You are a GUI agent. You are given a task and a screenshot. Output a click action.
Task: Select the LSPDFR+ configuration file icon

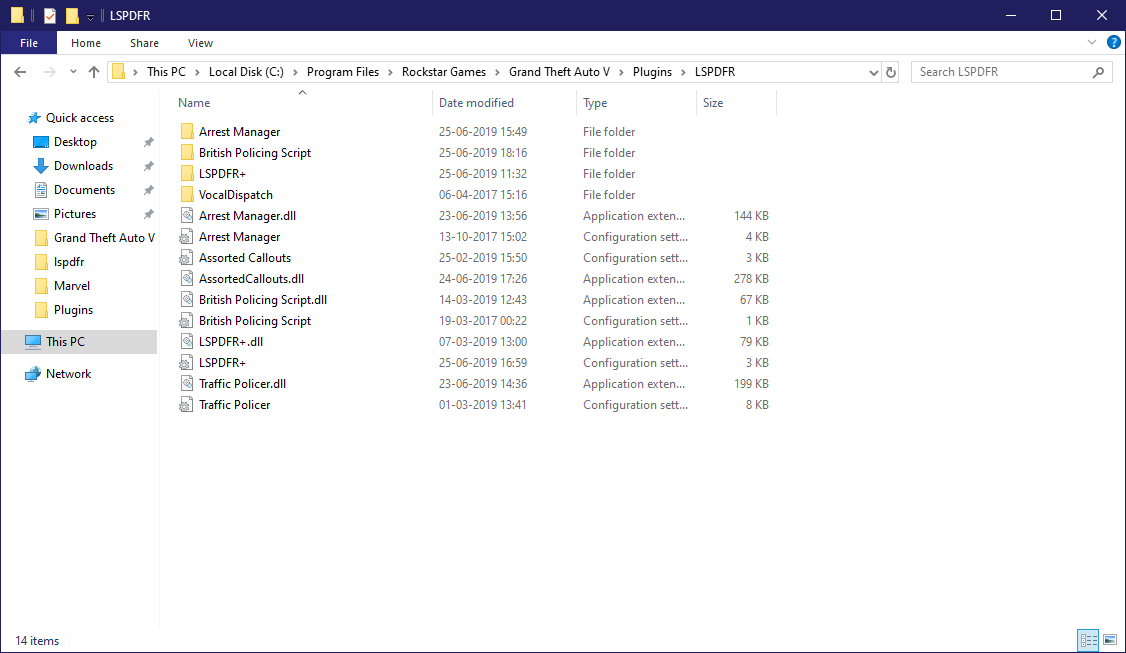186,363
